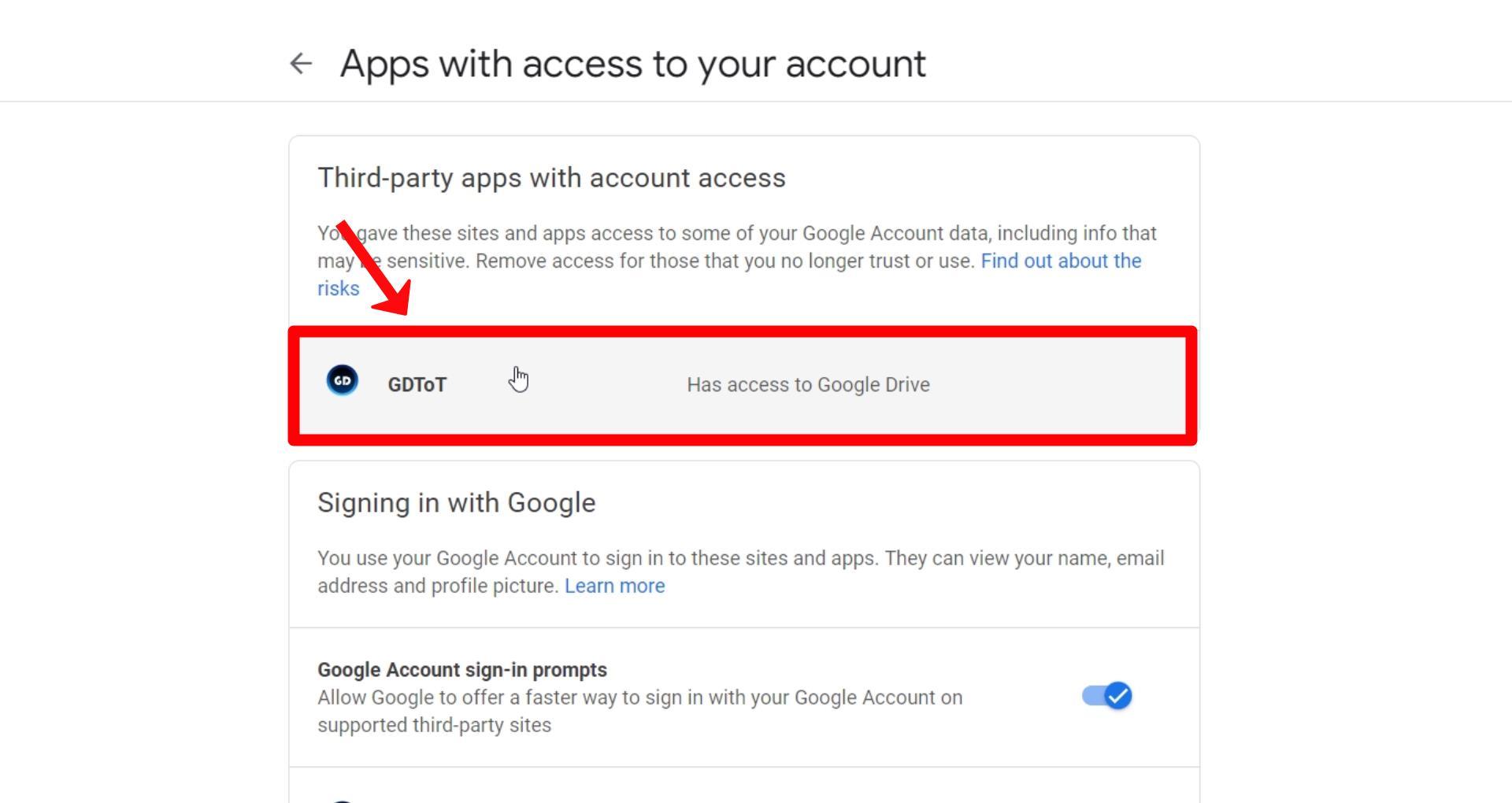Image resolution: width=1512 pixels, height=803 pixels.
Task: Open 'Find out about the risks' link
Action: pyautogui.click(x=1061, y=261)
